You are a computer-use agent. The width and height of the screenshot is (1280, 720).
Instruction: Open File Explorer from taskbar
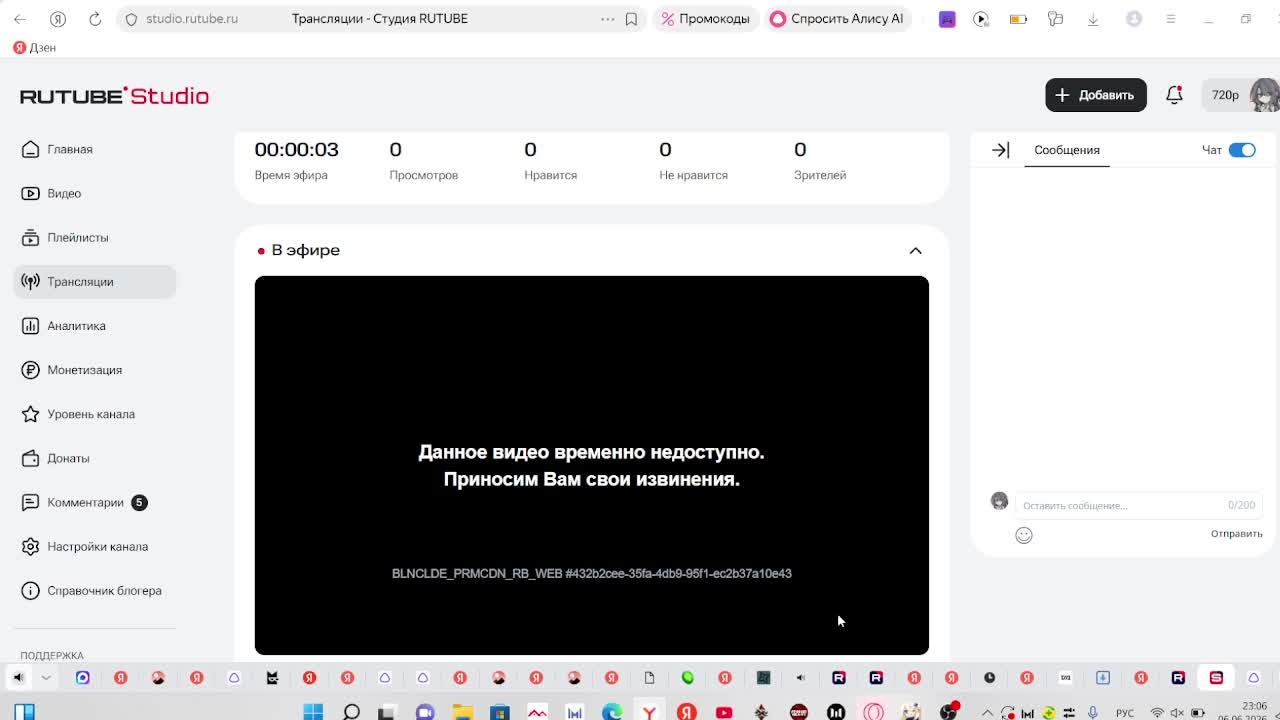tap(462, 712)
